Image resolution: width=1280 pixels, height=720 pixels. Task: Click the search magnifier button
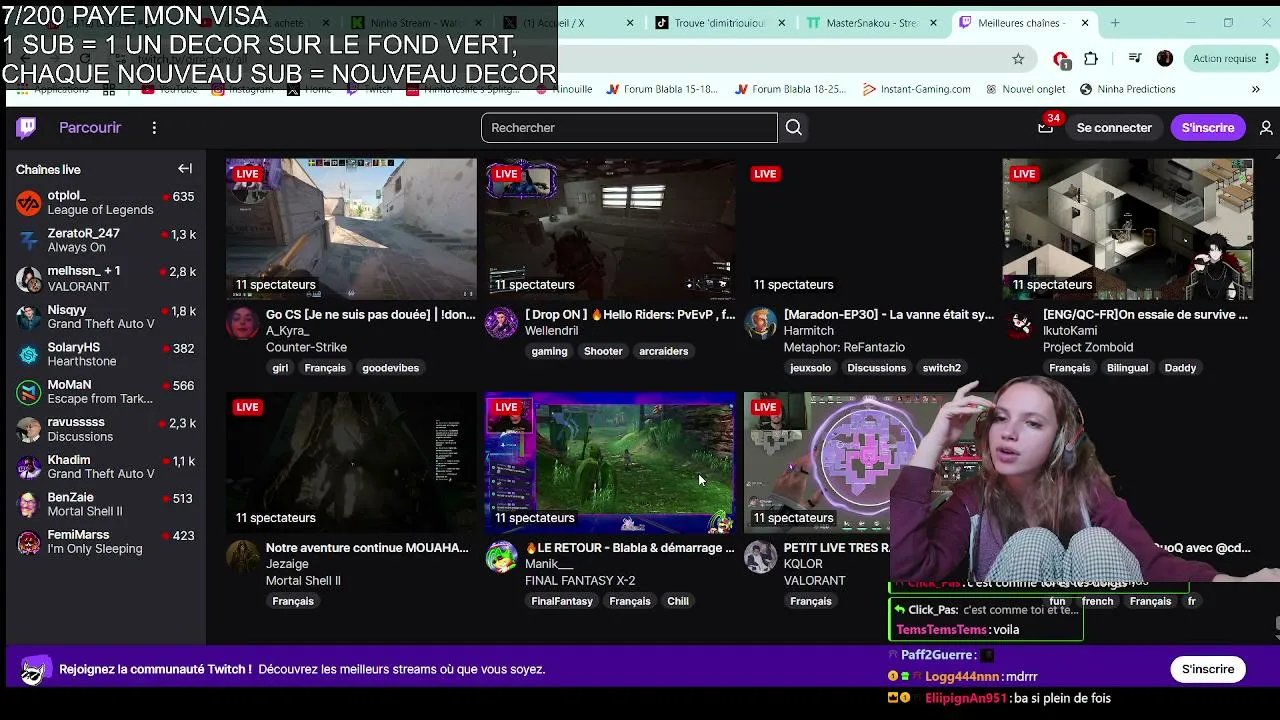pos(794,128)
